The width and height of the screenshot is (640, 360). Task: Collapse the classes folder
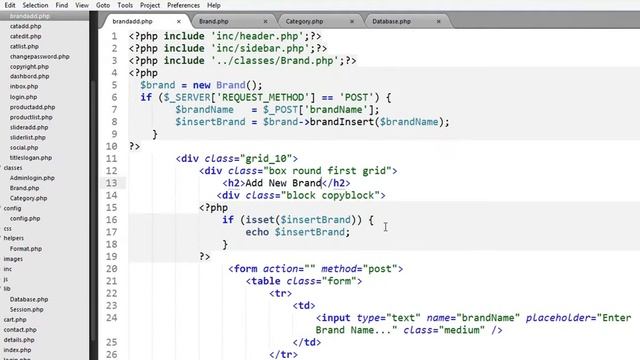13,168
